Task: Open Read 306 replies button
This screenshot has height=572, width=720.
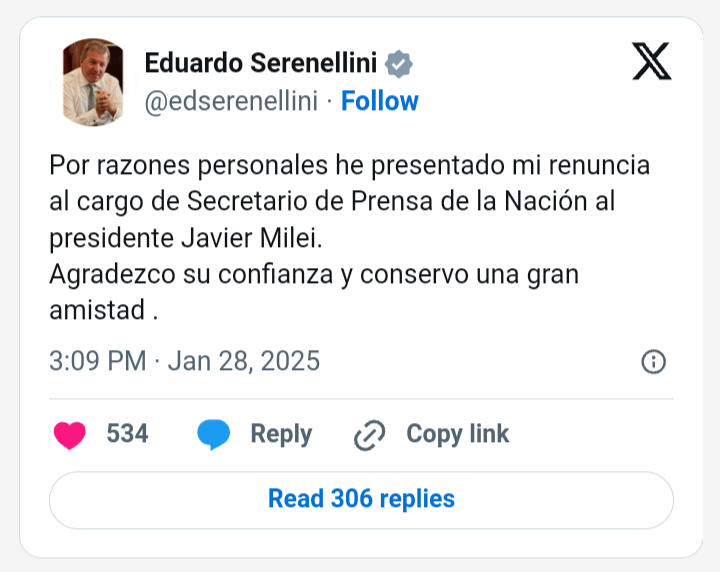Action: 361,499
